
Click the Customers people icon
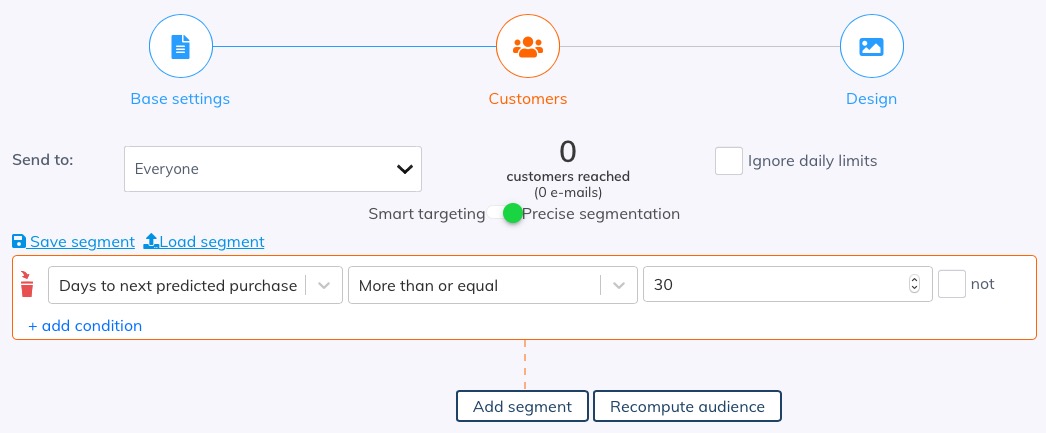coord(527,47)
